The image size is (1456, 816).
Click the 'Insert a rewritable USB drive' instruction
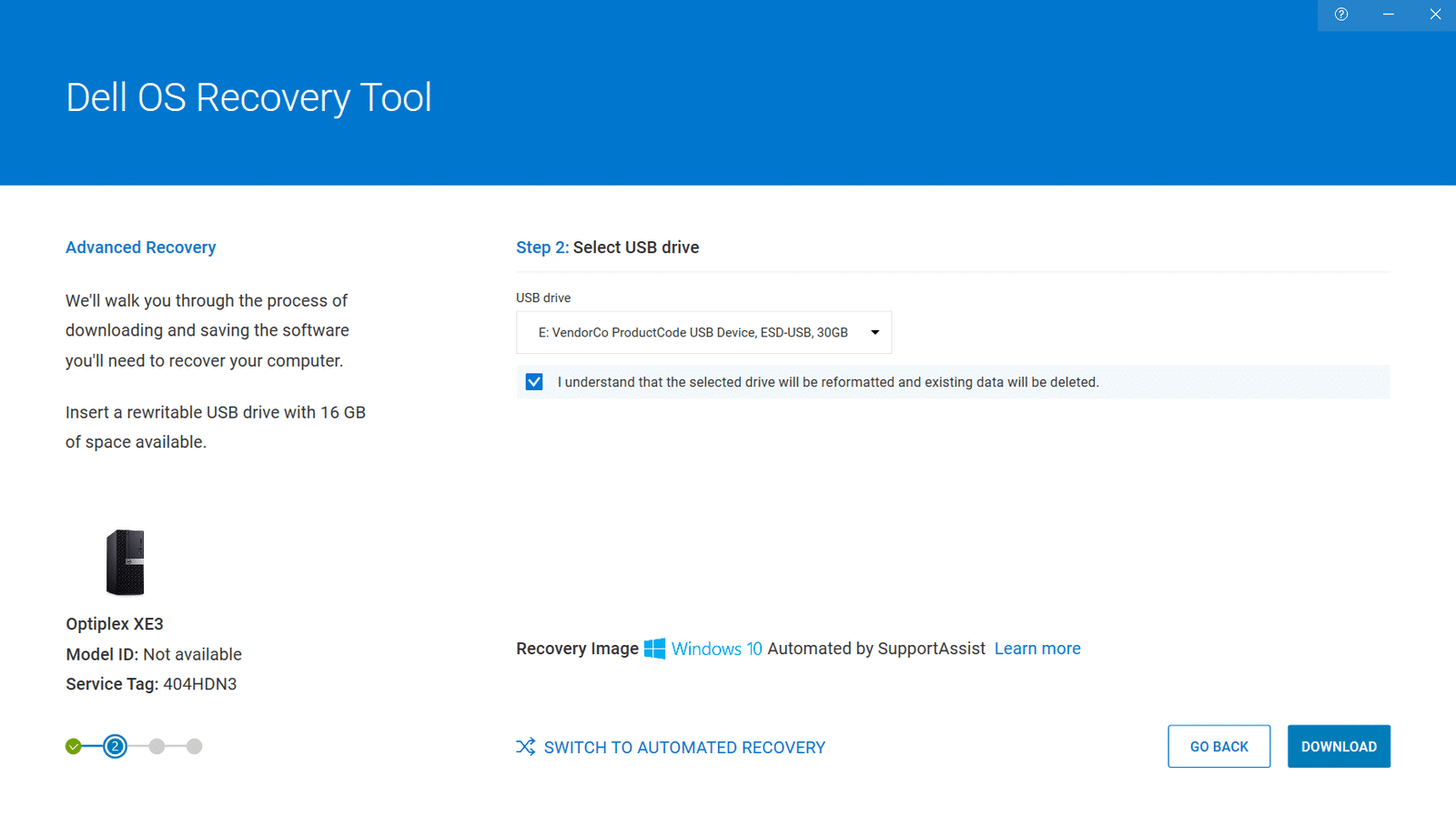point(216,427)
